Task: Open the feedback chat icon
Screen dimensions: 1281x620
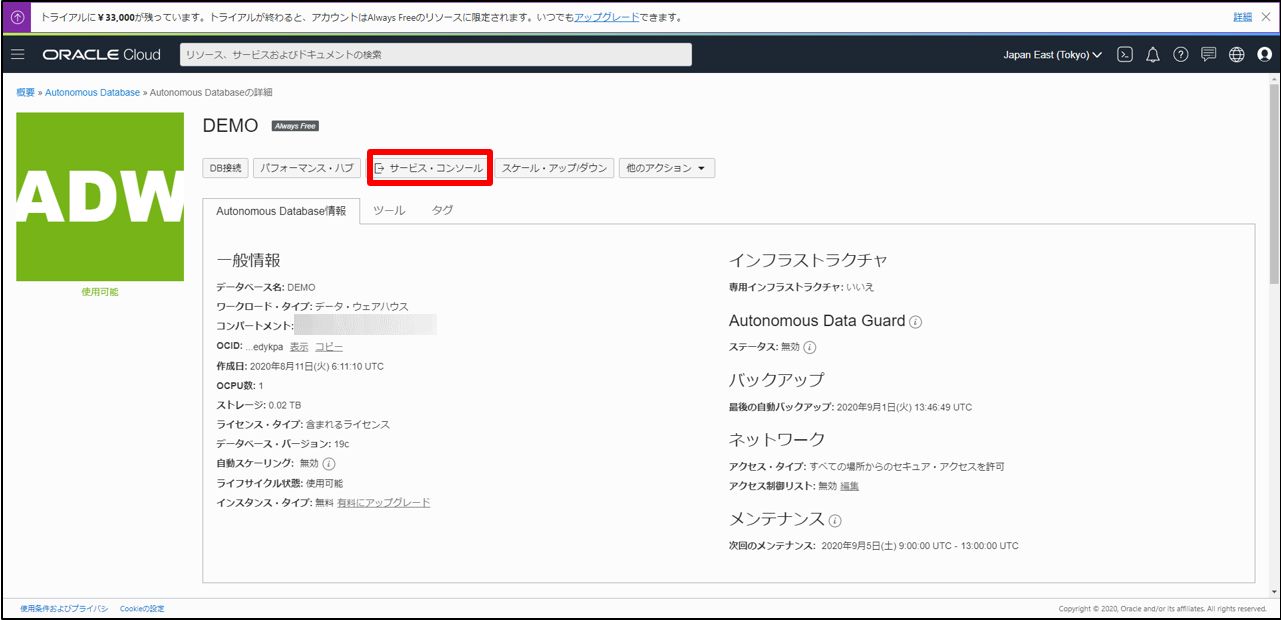Action: coord(1208,55)
